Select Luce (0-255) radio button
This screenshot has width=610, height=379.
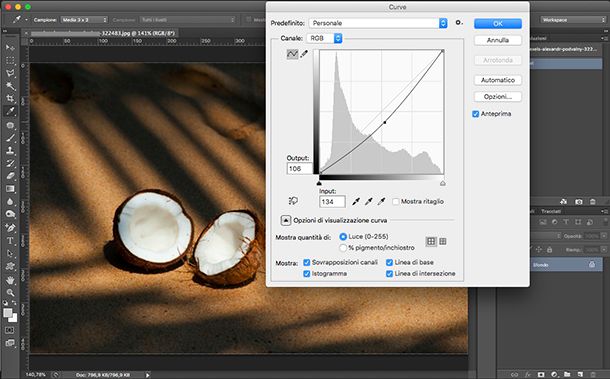pos(343,237)
